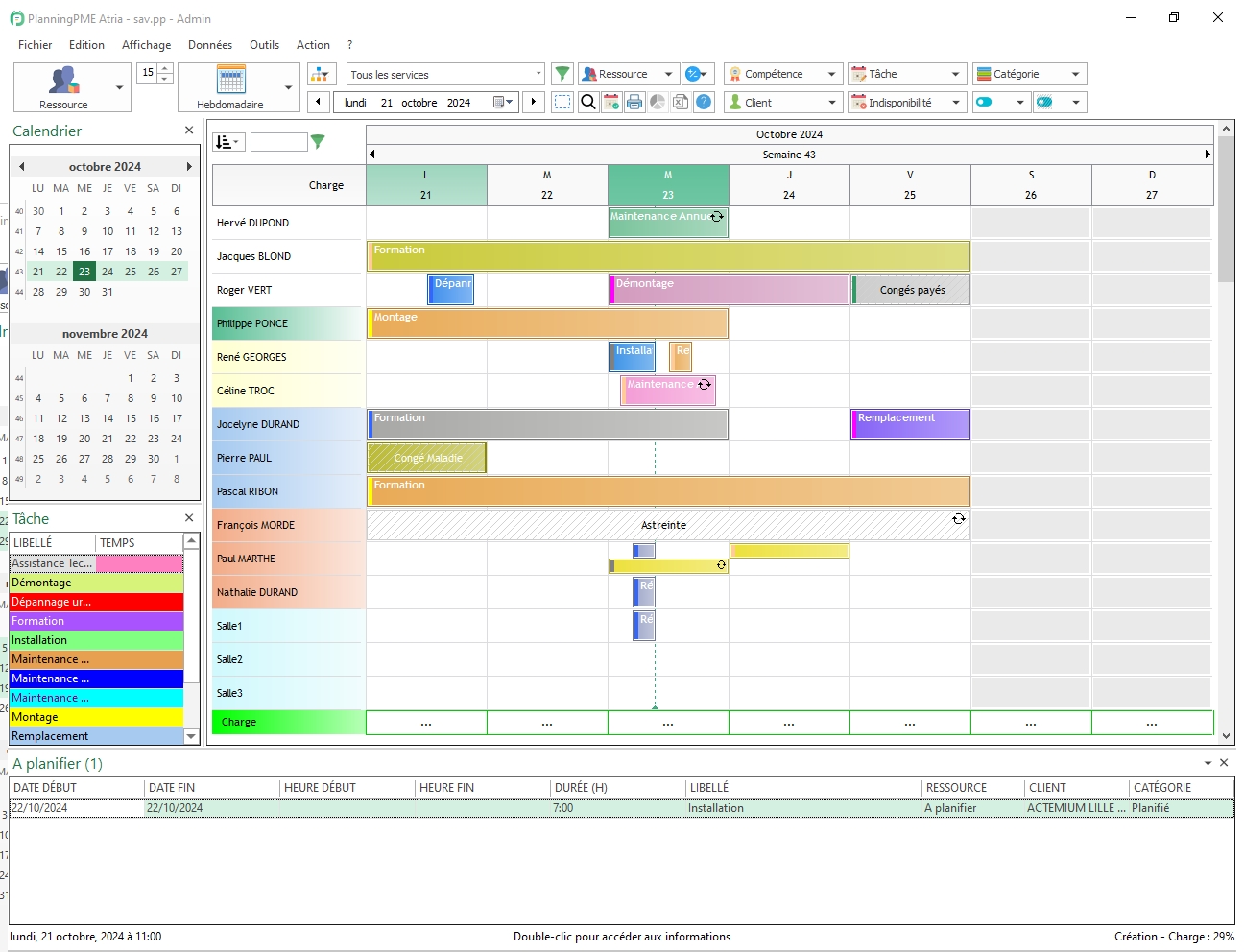This screenshot has height=952, width=1244.
Task: Collapse the A planifier panel
Action: coord(1207,763)
